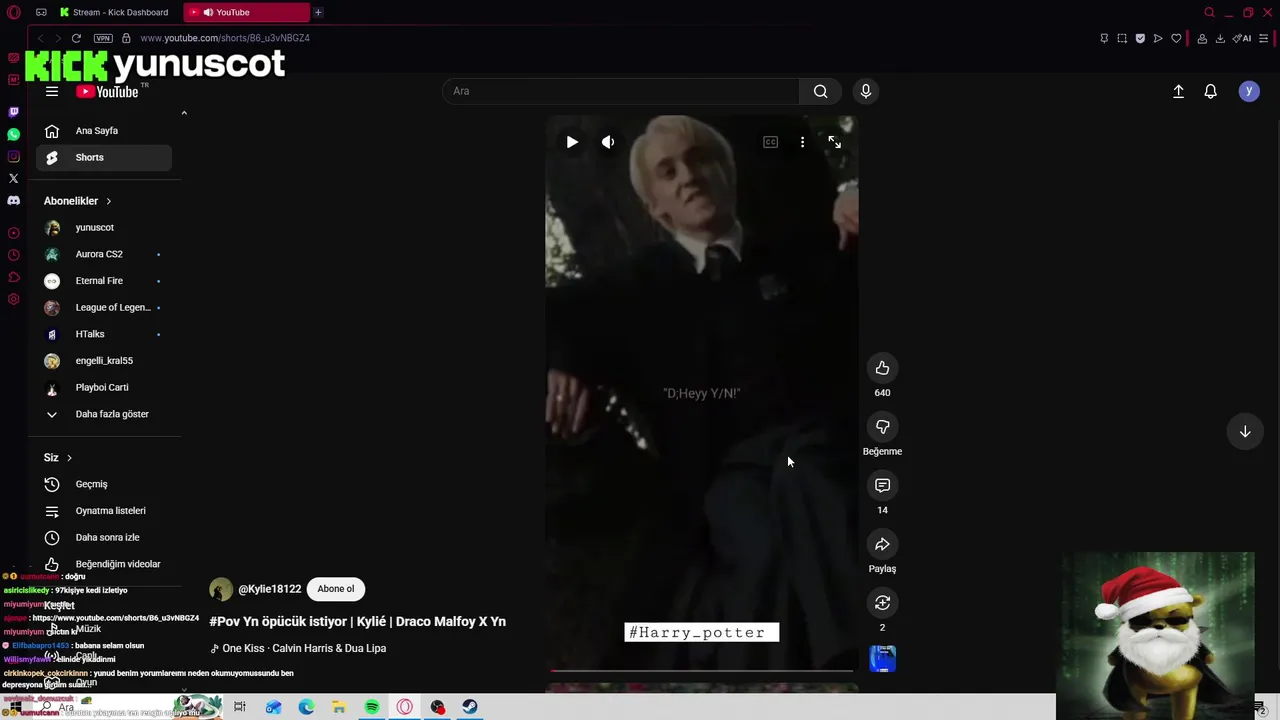Screen dimensions: 1280x720
Task: Expand Daha fazla göster subscriptions
Action: pos(104,414)
